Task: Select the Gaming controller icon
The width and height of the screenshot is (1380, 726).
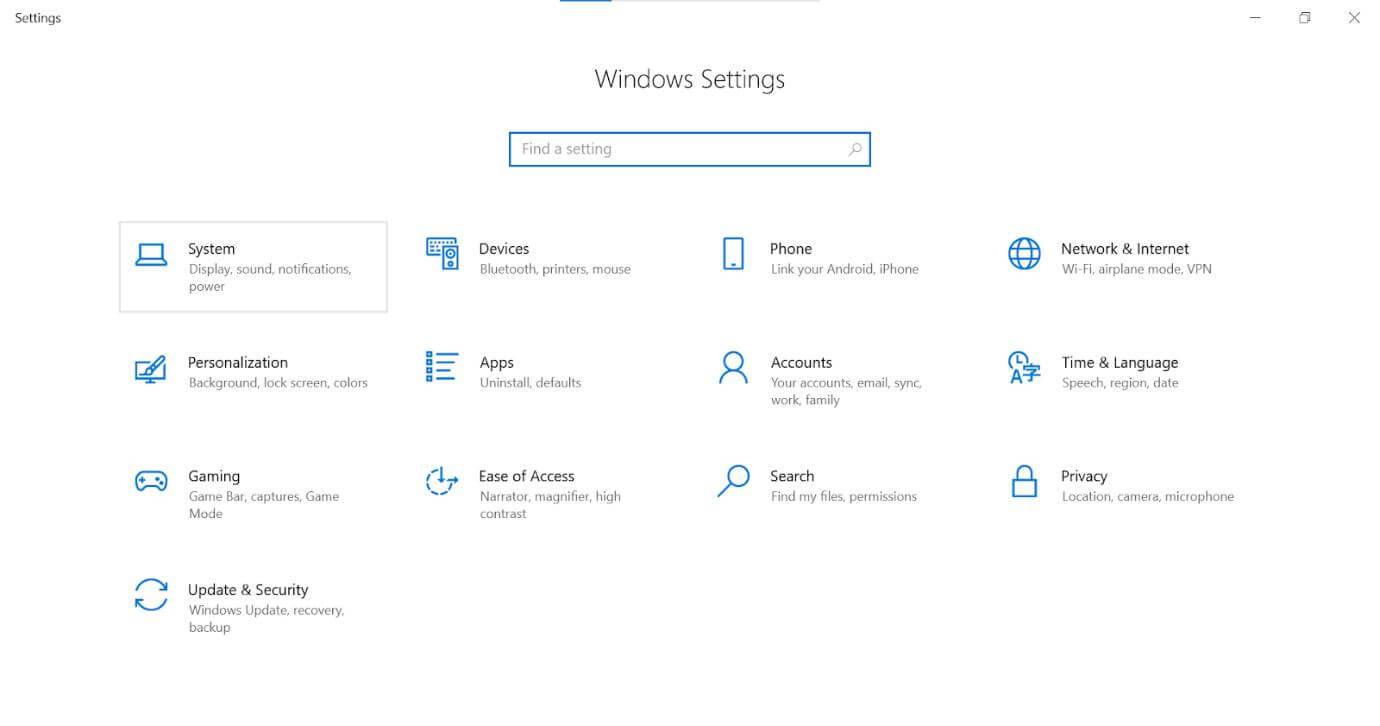Action: coord(151,481)
